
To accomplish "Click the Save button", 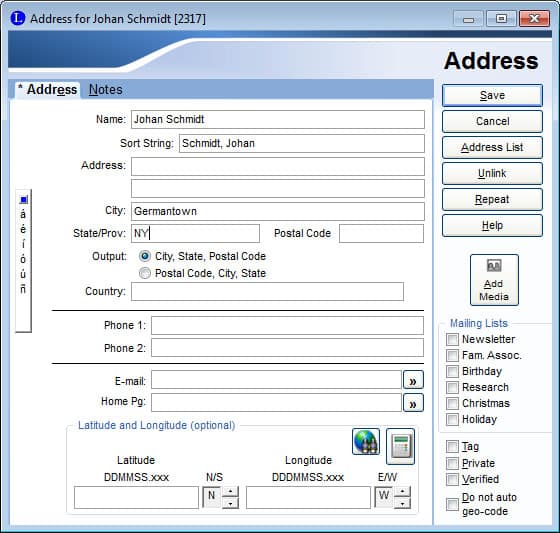I will [492, 95].
